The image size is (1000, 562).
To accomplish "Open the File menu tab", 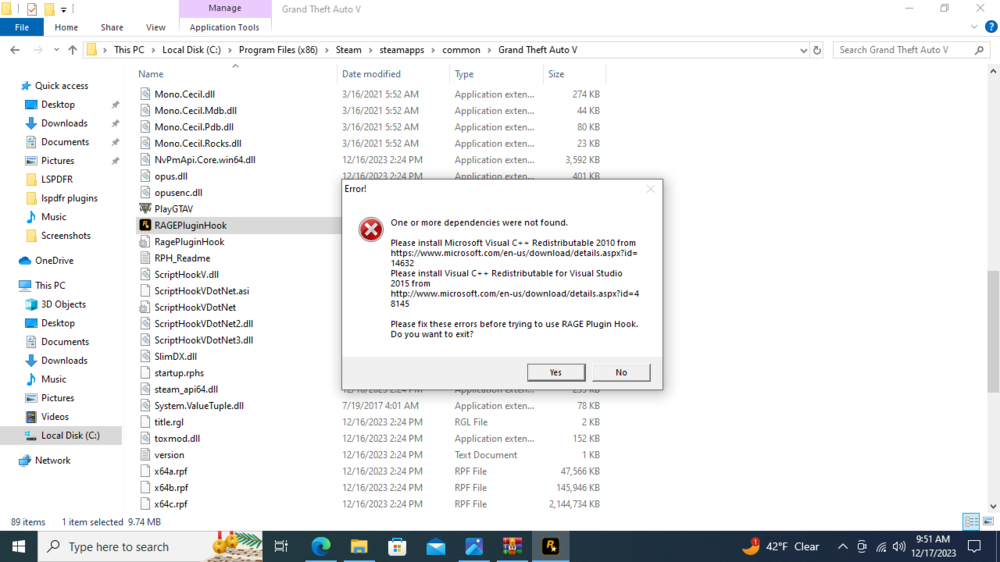I will (x=22, y=27).
